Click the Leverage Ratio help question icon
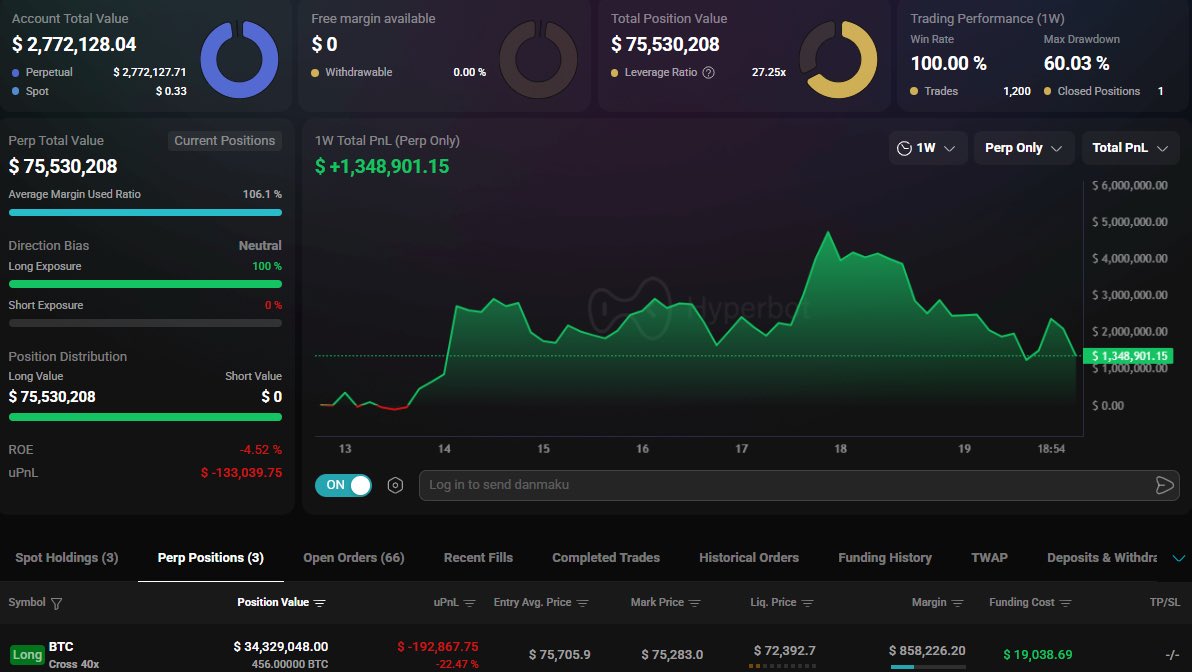Viewport: 1192px width, 672px height. [709, 72]
